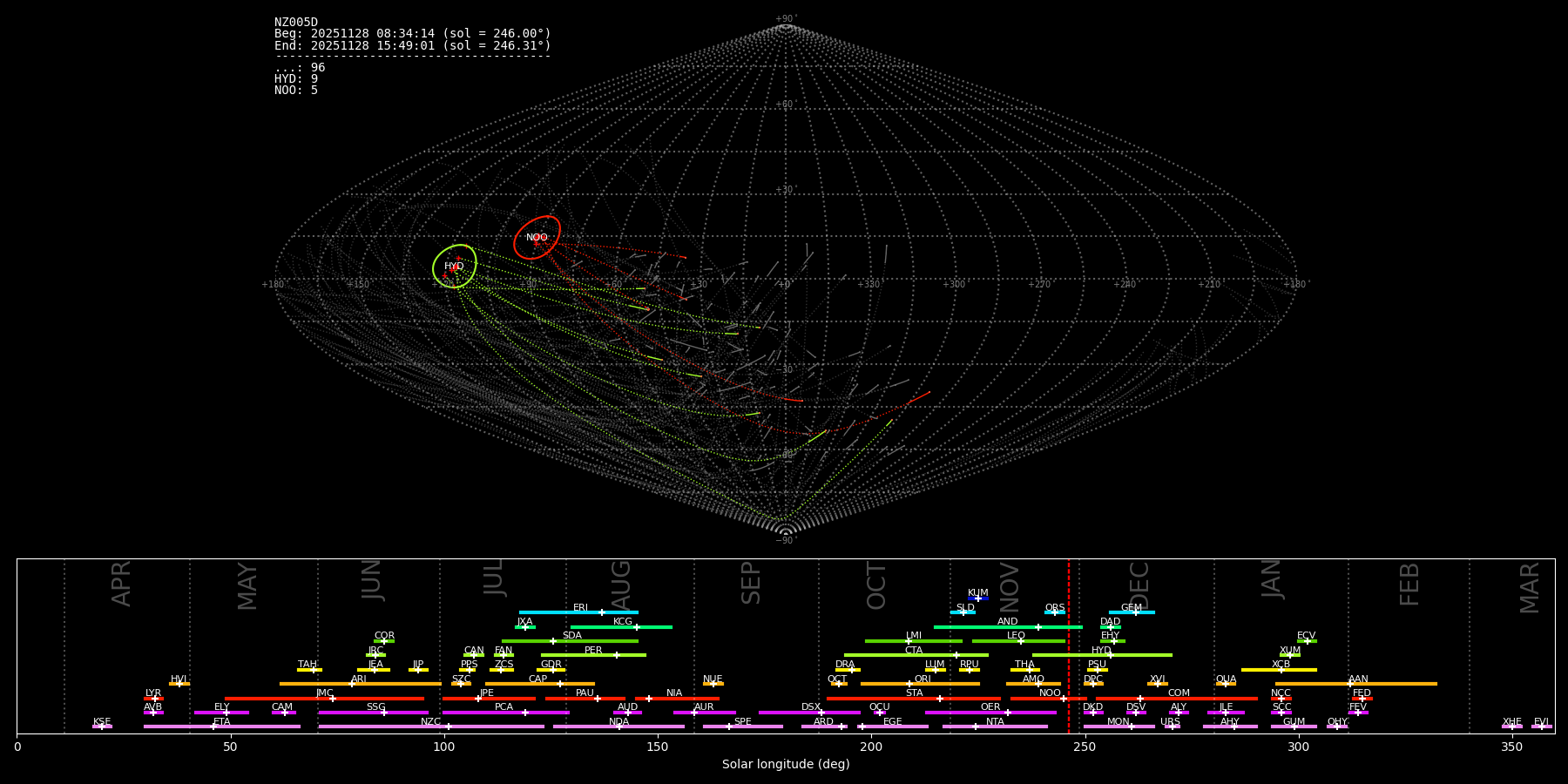Select the HYD bar label in the timeline
1568x784 pixels.
(x=1102, y=651)
